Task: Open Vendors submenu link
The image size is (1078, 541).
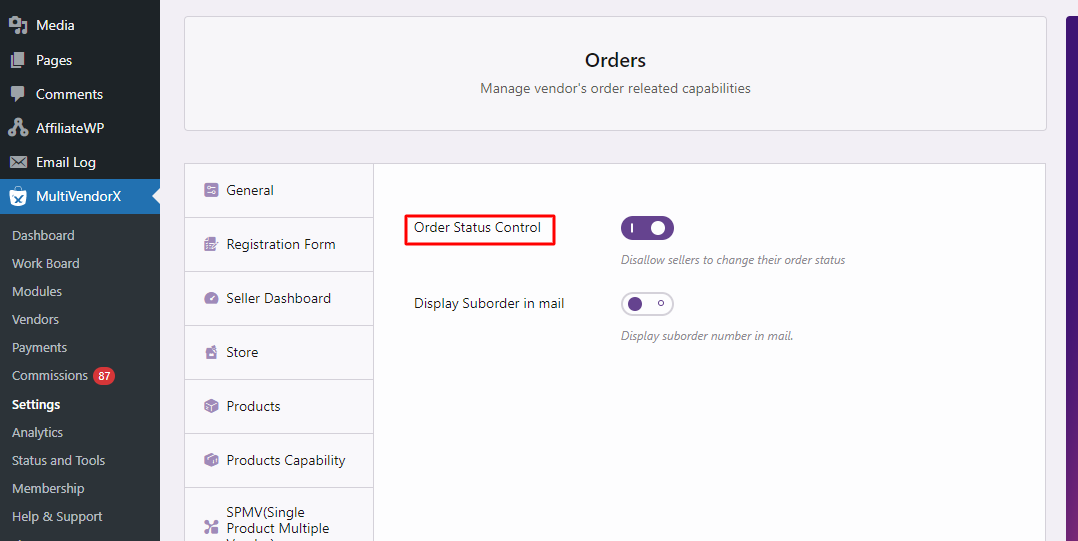Action: 35,320
